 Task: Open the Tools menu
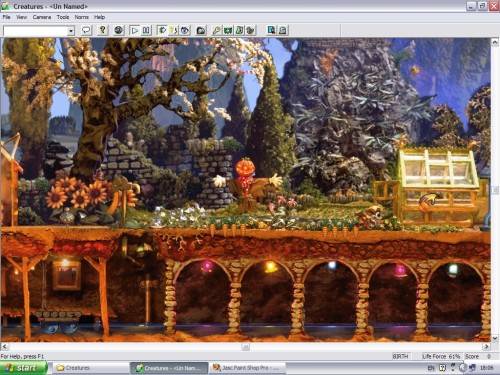(63, 17)
